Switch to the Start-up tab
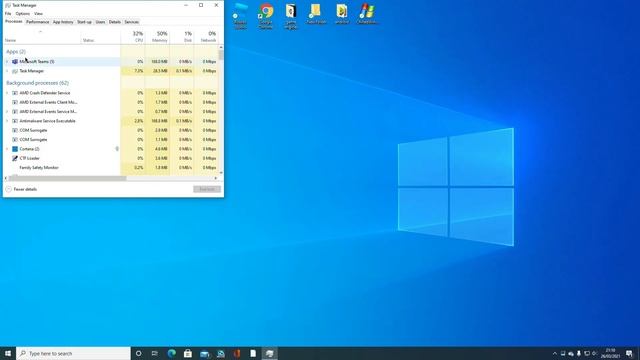 [84, 22]
